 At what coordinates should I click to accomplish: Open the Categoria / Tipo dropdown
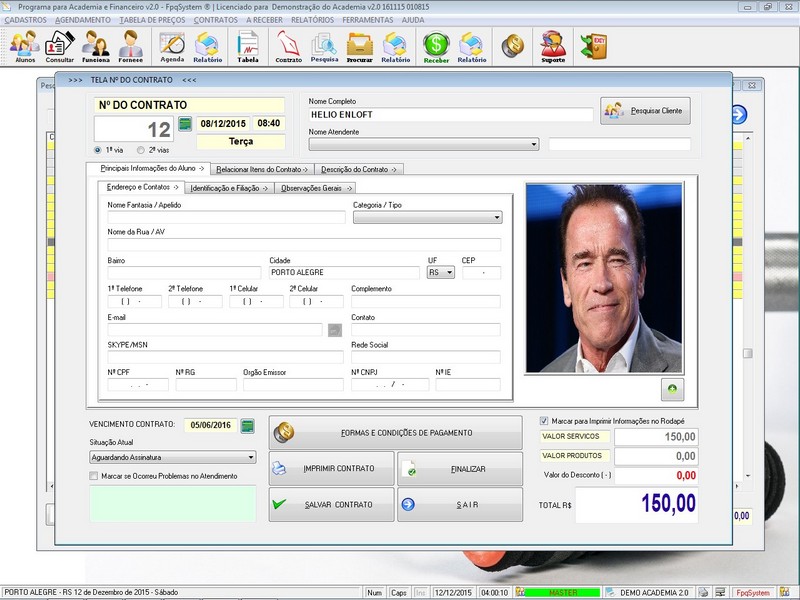pos(496,217)
